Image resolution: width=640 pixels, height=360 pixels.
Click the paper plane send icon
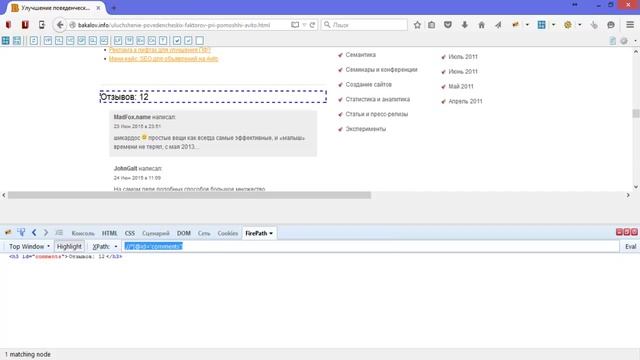pyautogui.click(x=498, y=25)
